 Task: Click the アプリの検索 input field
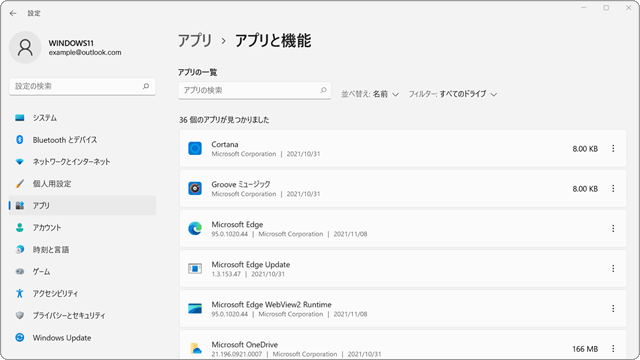click(x=255, y=90)
